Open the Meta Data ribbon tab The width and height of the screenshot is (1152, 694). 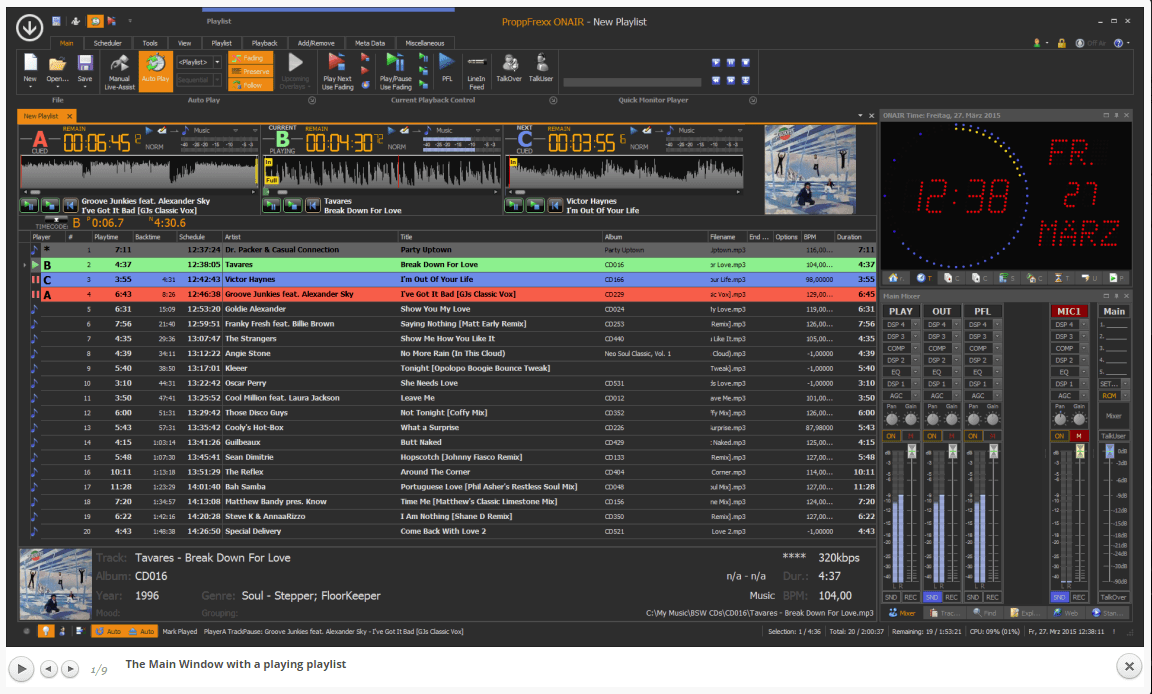coord(369,43)
